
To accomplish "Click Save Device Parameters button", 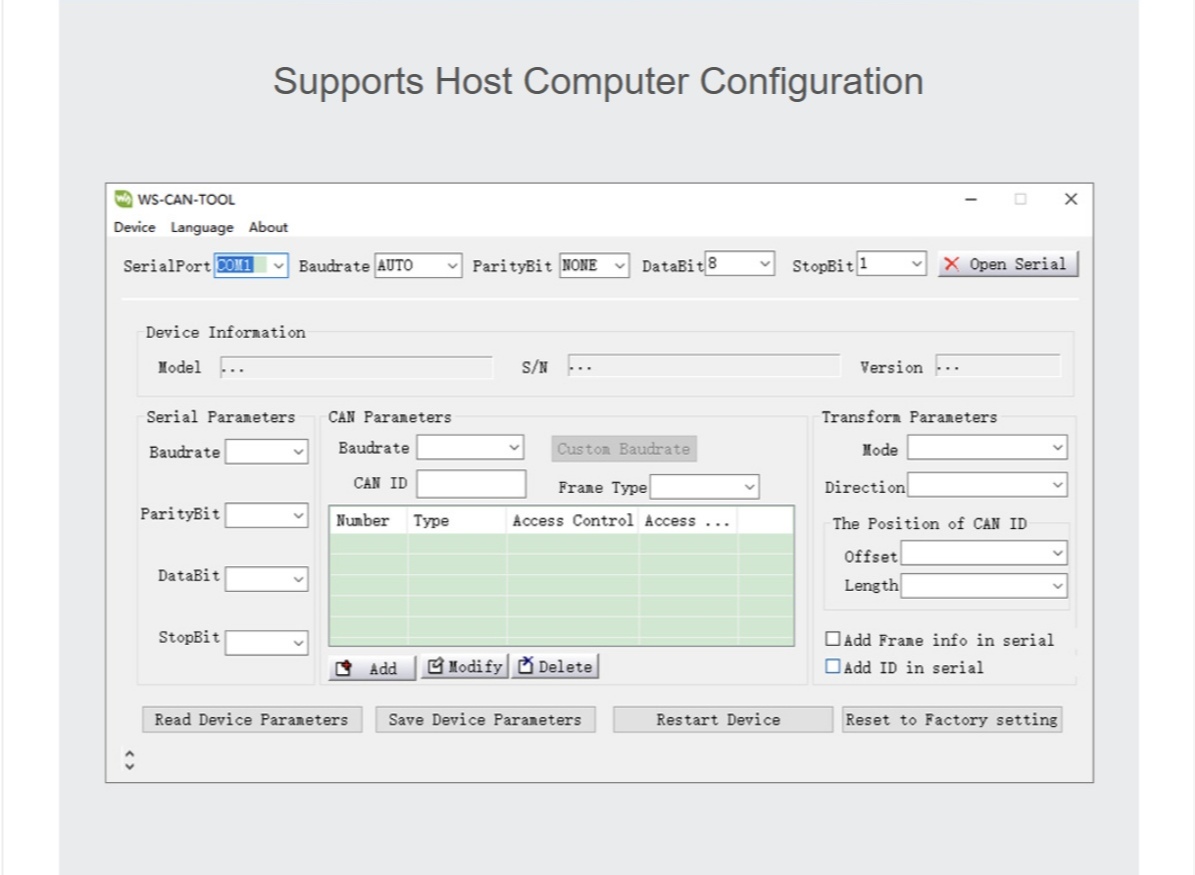I will pos(485,720).
